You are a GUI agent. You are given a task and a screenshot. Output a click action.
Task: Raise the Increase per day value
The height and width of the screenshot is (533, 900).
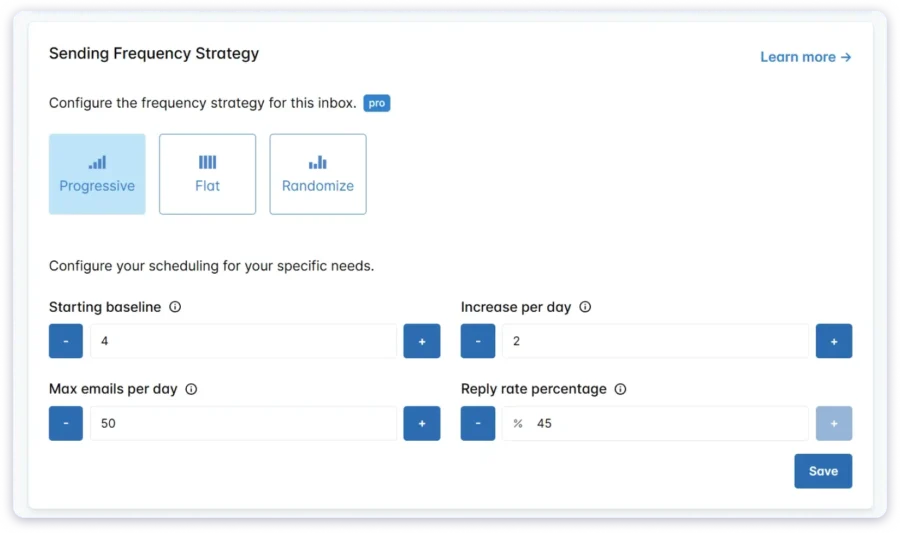834,341
